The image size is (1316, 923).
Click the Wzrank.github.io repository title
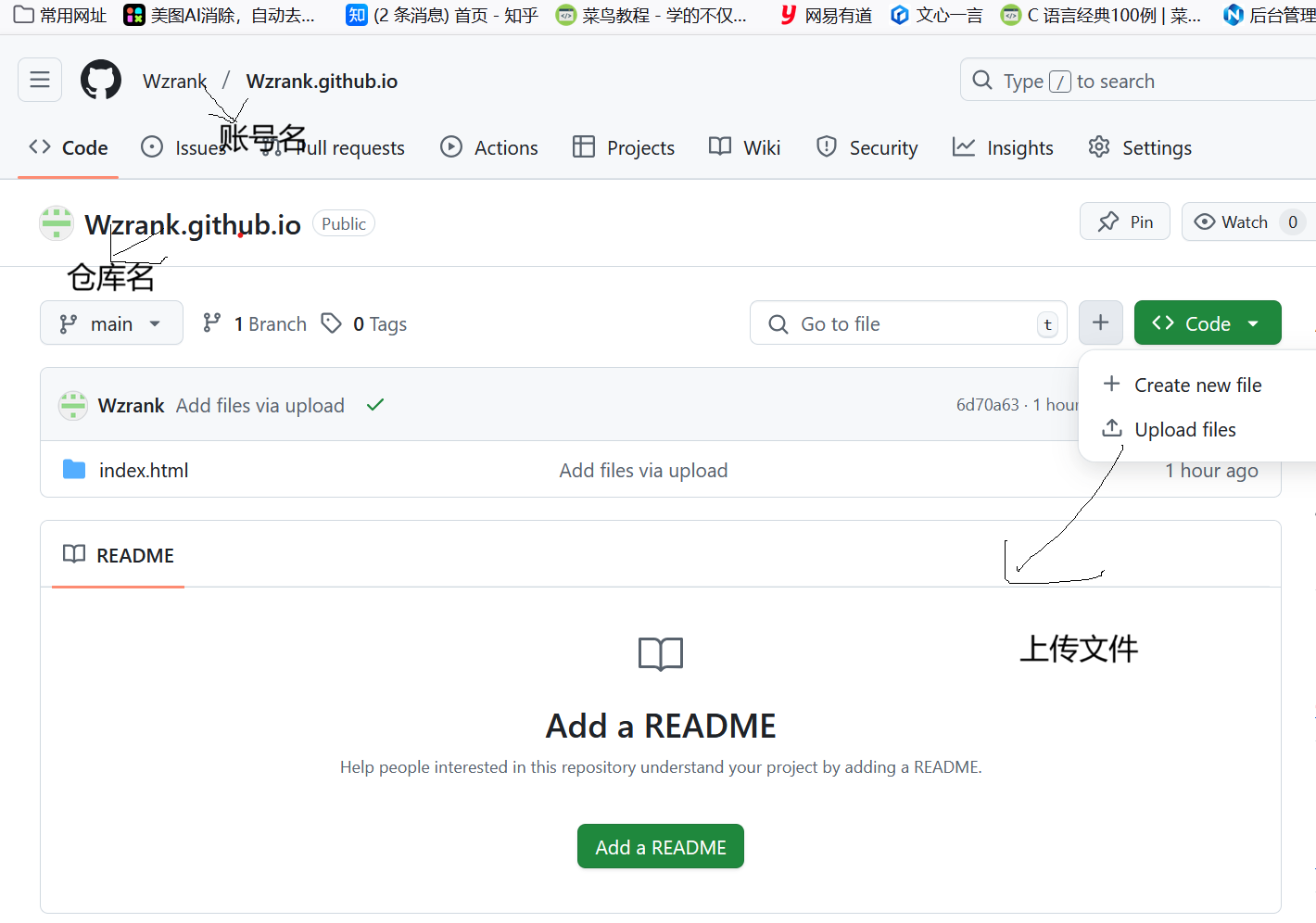coord(193,224)
